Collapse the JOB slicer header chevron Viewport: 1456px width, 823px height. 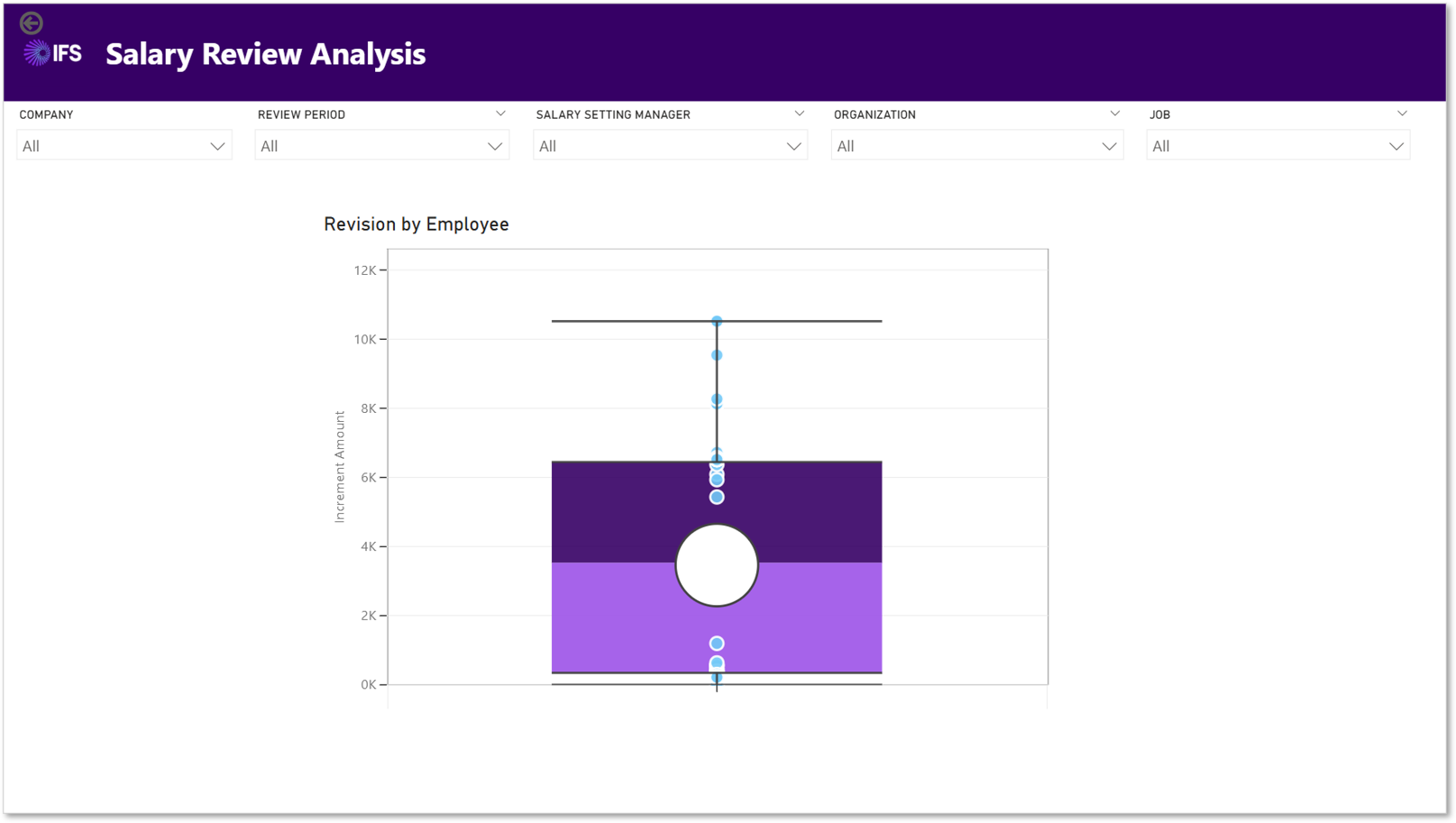[x=1402, y=114]
